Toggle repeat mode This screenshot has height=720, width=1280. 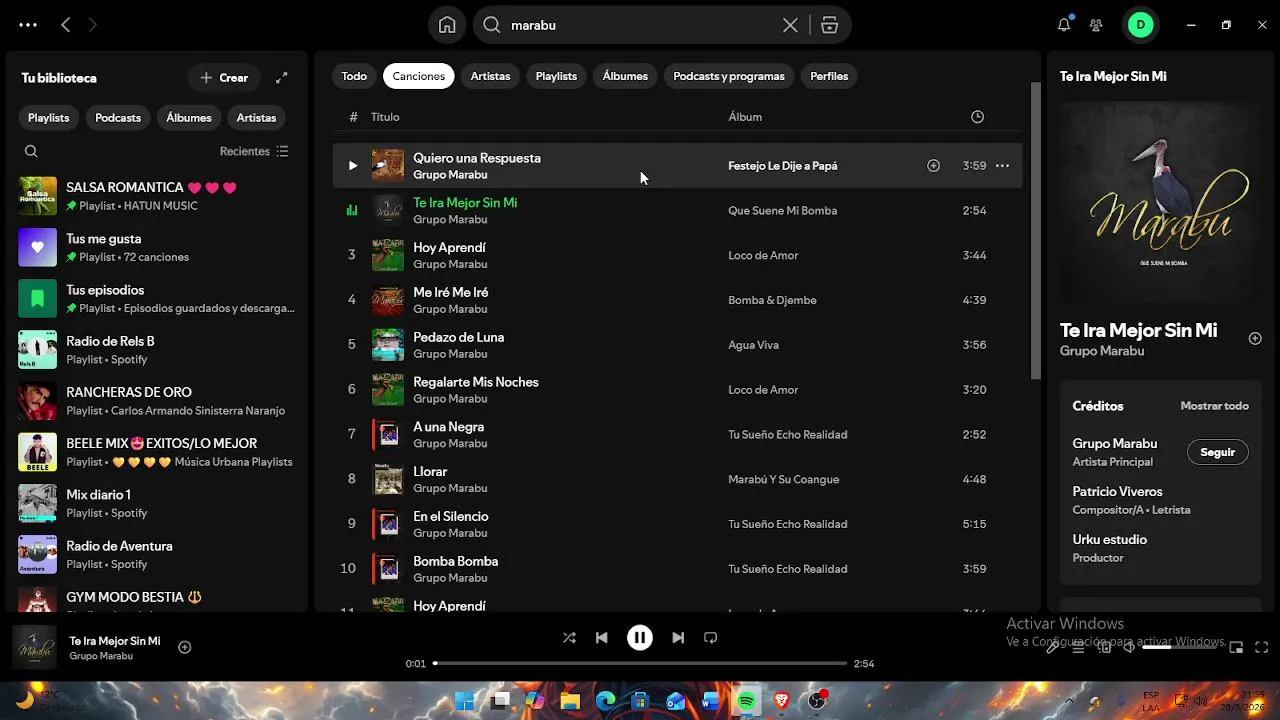[710, 638]
